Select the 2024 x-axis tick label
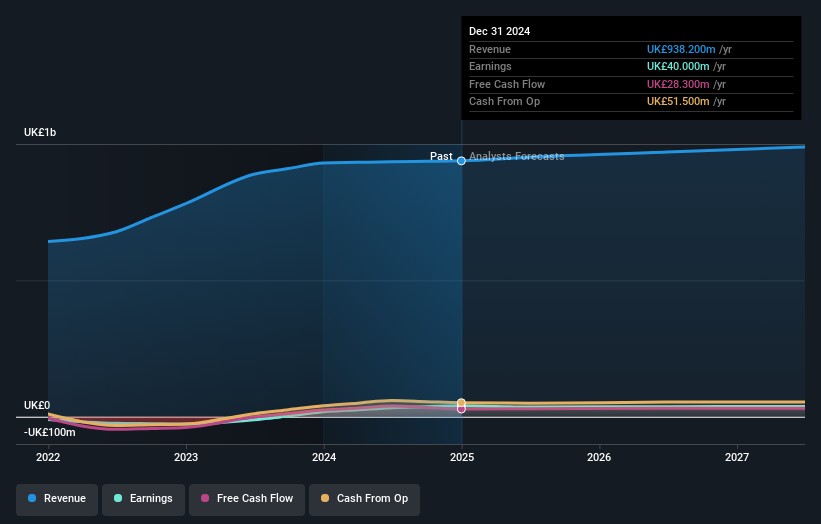Screen dimensions: 821x524 323,457
